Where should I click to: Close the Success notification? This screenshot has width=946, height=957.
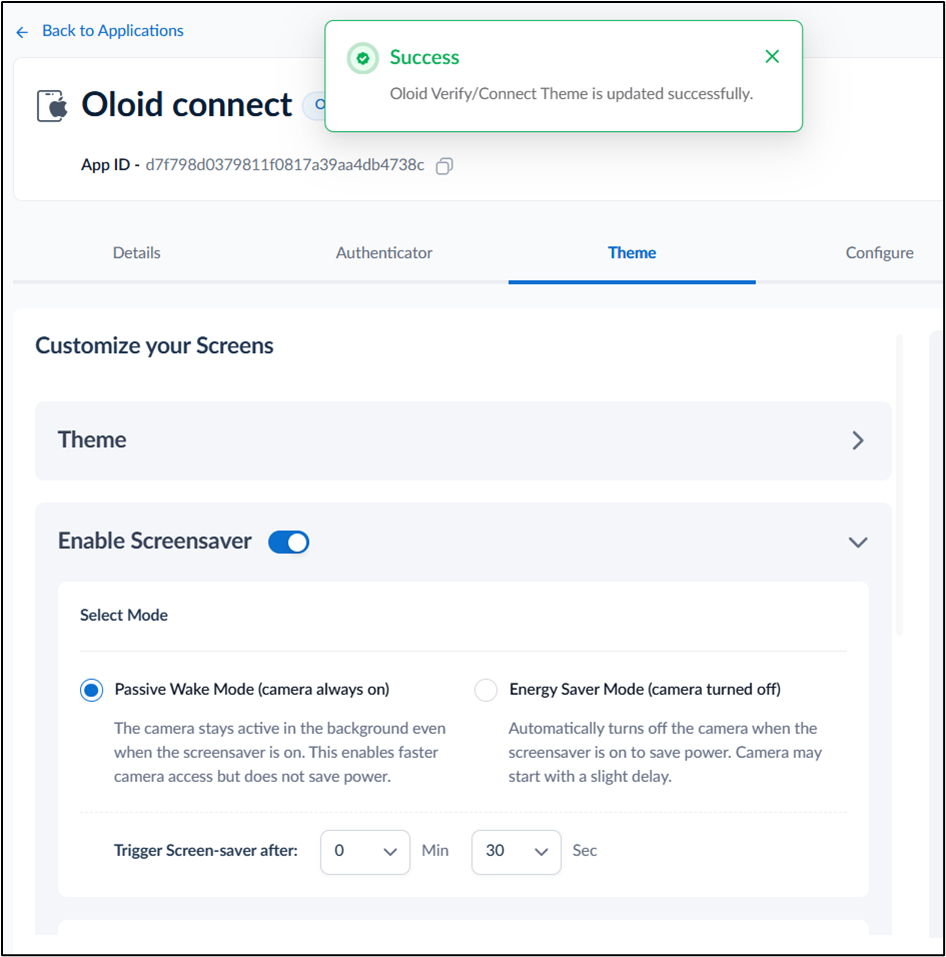coord(772,57)
